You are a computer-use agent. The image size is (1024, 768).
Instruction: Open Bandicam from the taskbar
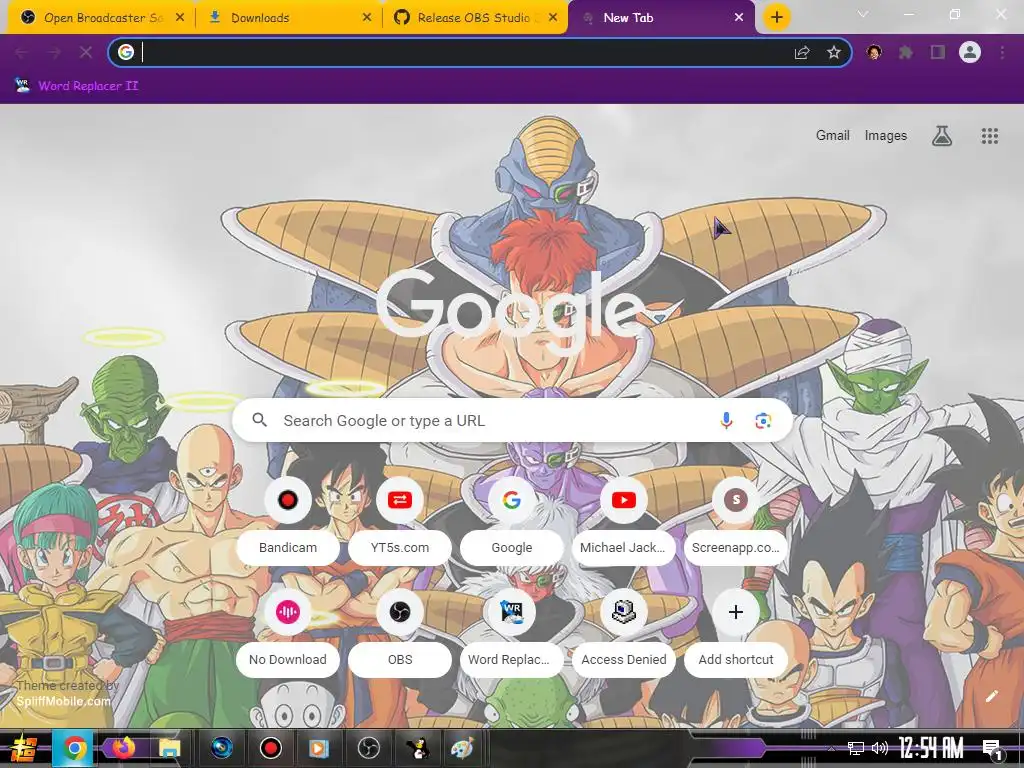tap(270, 748)
